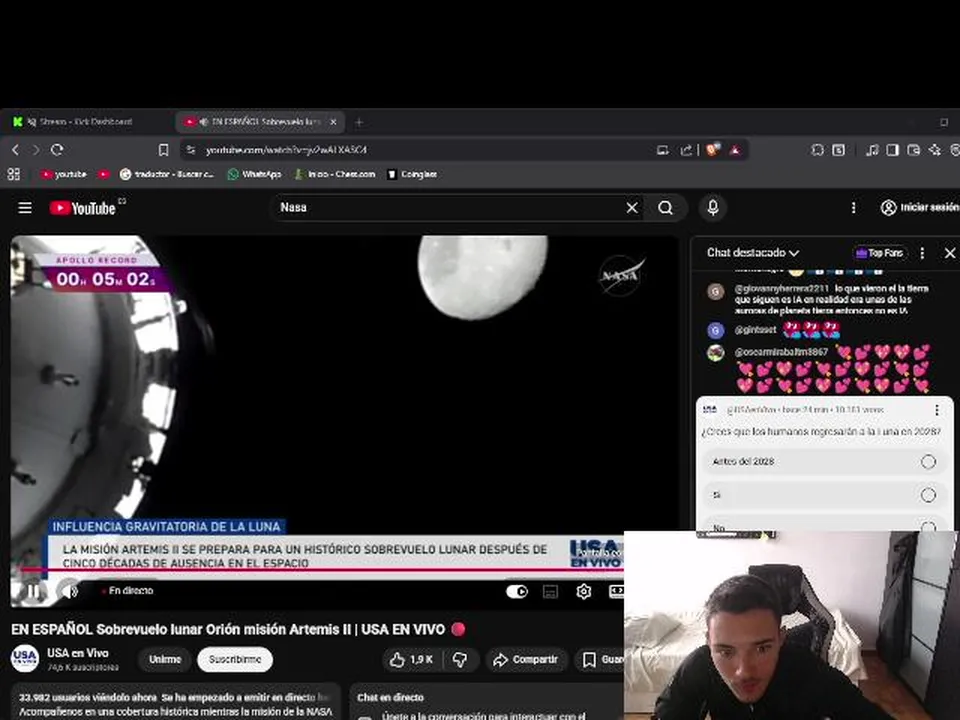This screenshot has height=720, width=960.
Task: Select the EN ESPAÑOL Sobrevuelo YouTube tab
Action: pyautogui.click(x=260, y=122)
